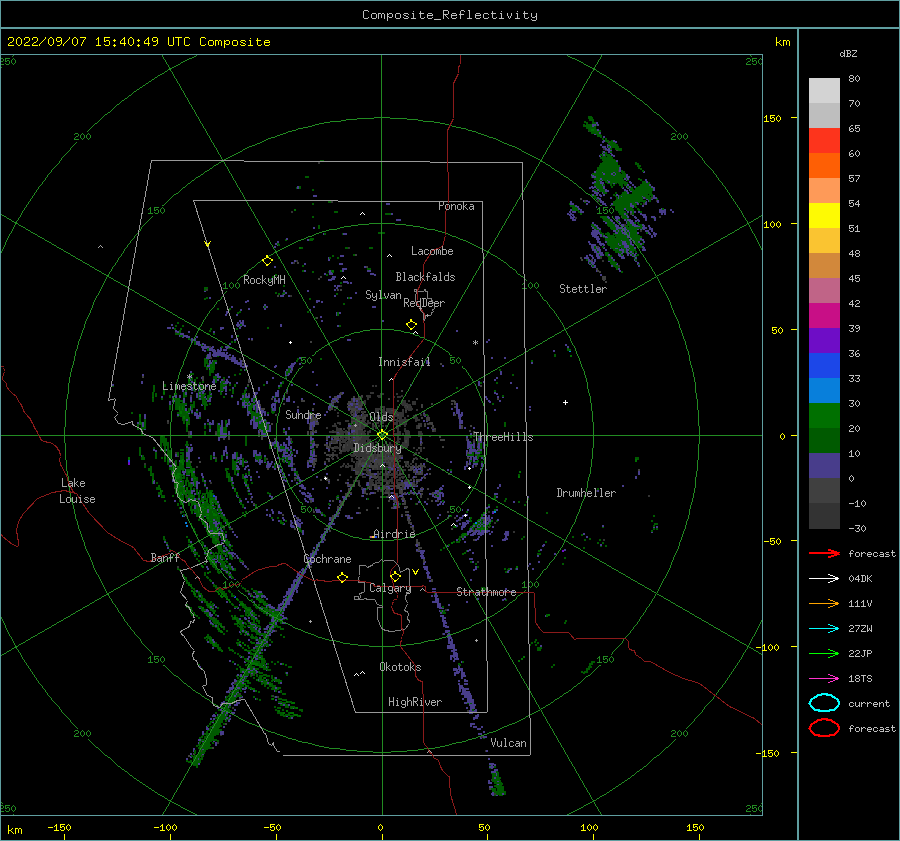Click the 18TS legend text
The width and height of the screenshot is (900, 841).
[860, 679]
